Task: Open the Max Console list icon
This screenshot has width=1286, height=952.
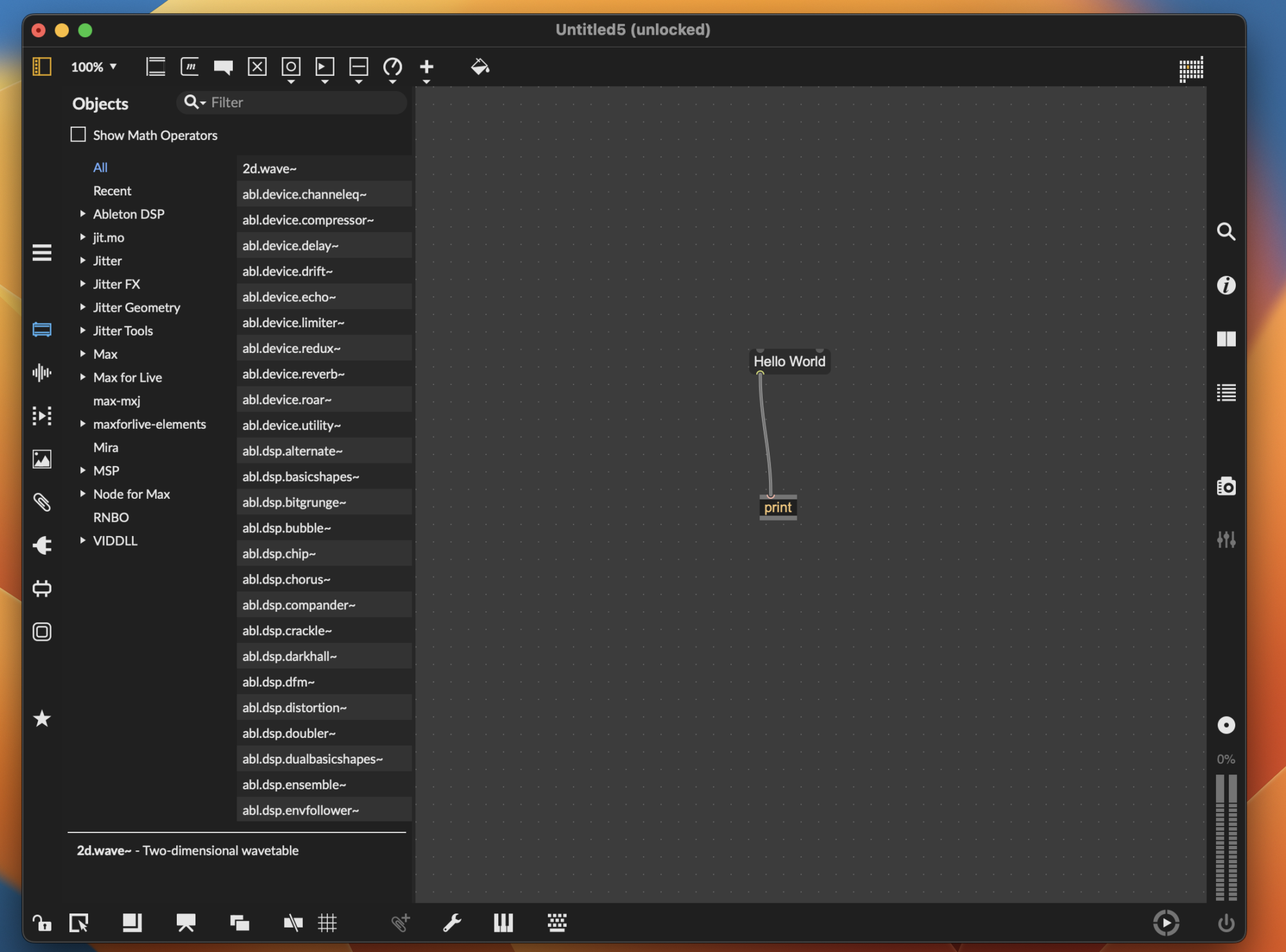Action: [x=1226, y=393]
